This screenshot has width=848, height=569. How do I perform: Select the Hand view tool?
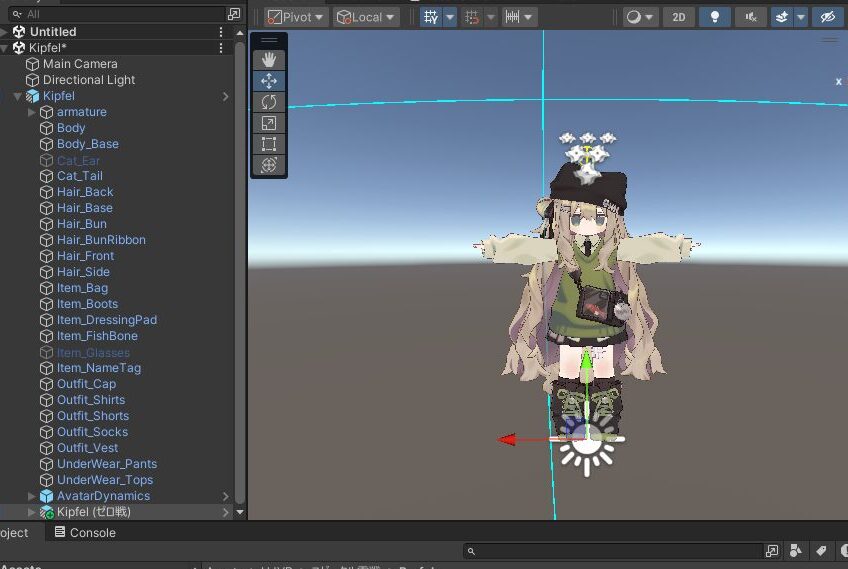pos(269,60)
